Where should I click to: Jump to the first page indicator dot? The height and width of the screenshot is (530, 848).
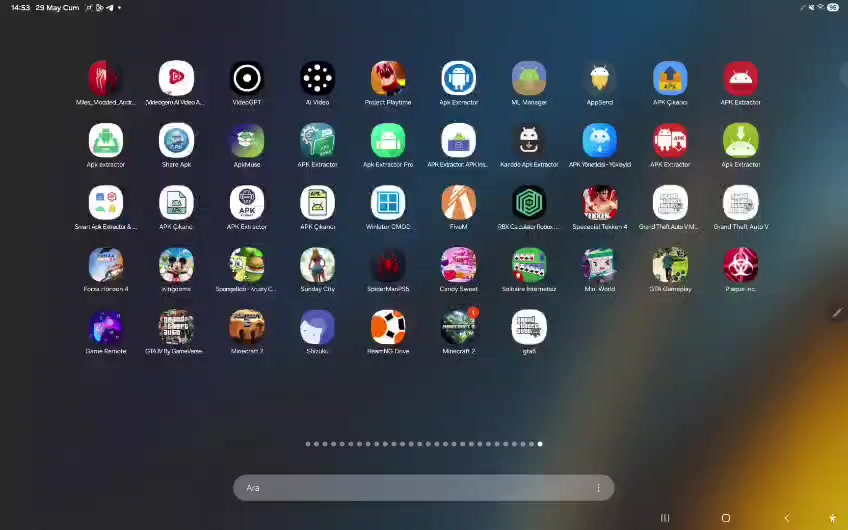pyautogui.click(x=308, y=444)
